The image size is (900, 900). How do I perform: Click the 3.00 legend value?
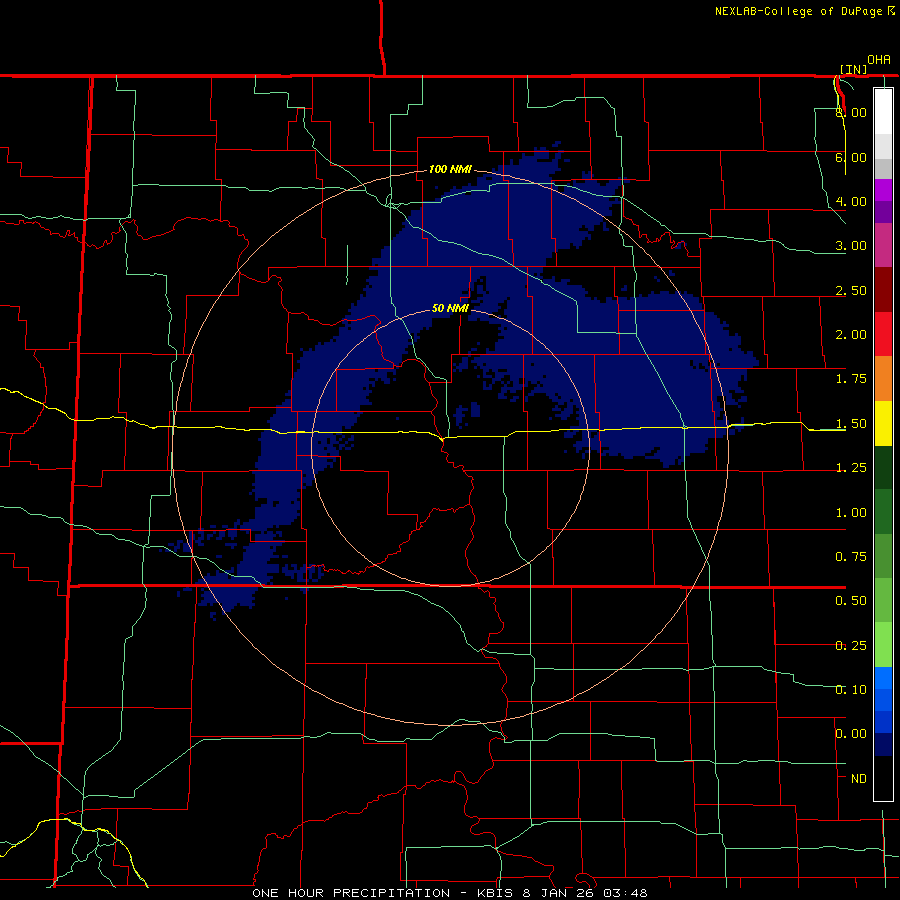click(851, 246)
